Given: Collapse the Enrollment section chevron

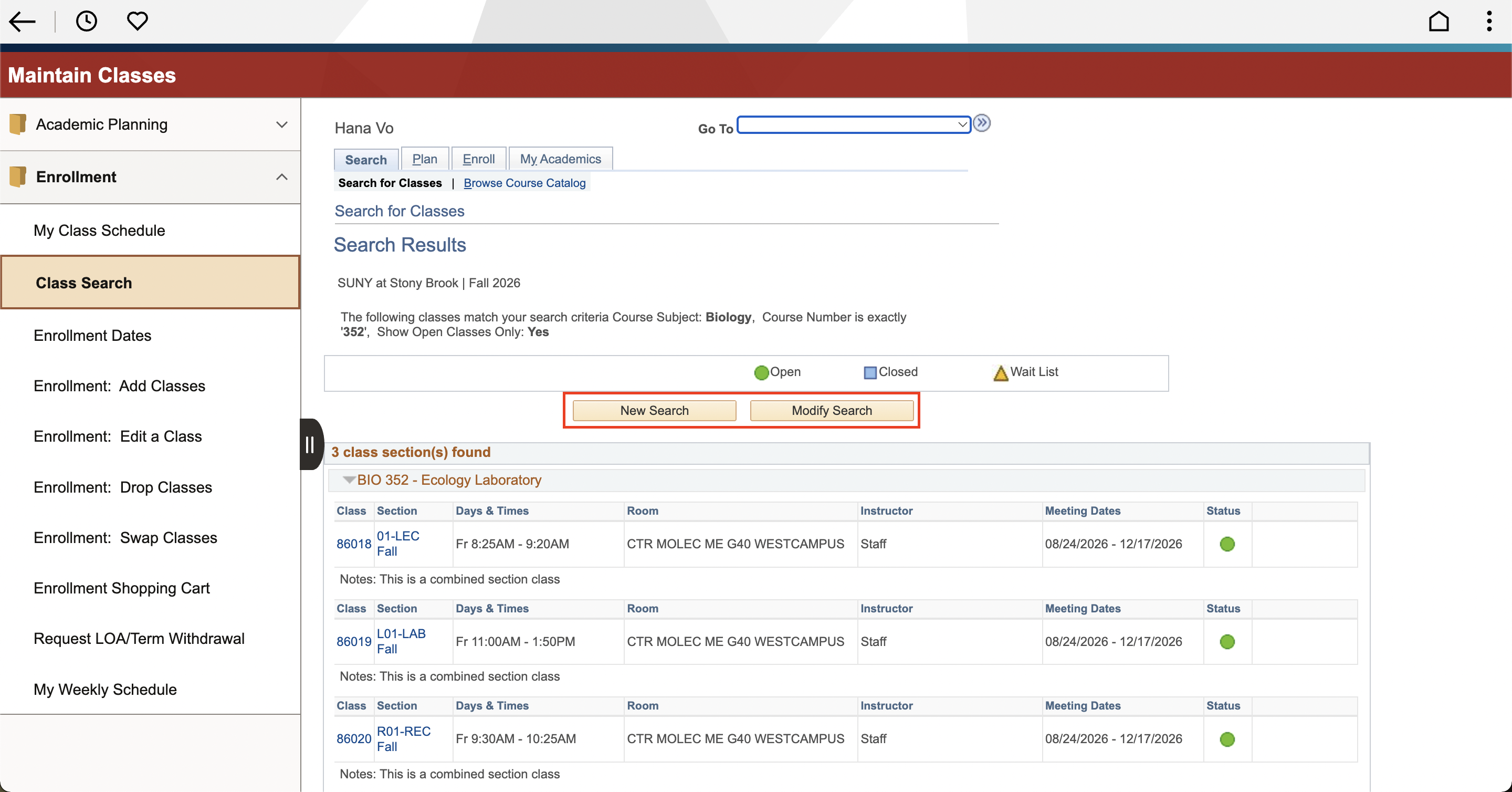Looking at the screenshot, I should click(282, 176).
